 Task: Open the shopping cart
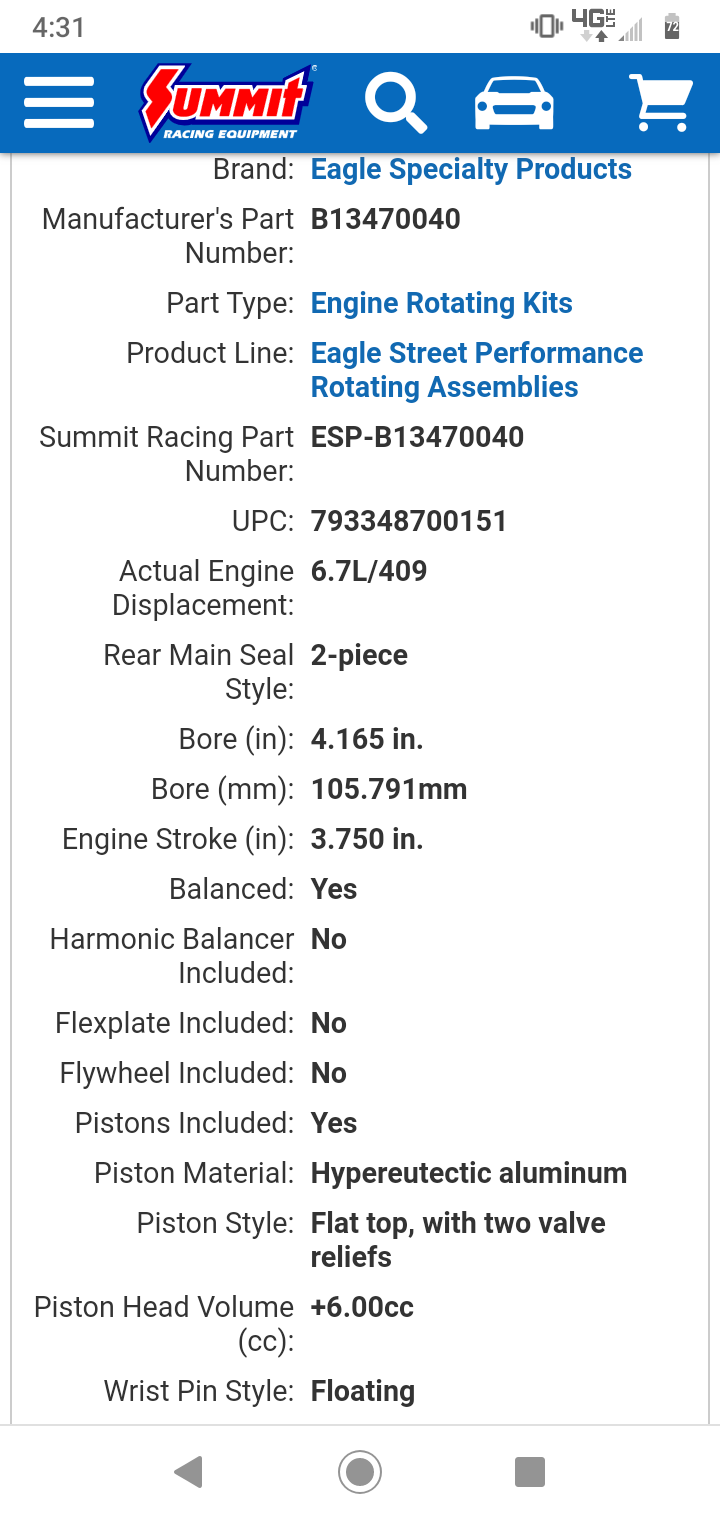660,102
